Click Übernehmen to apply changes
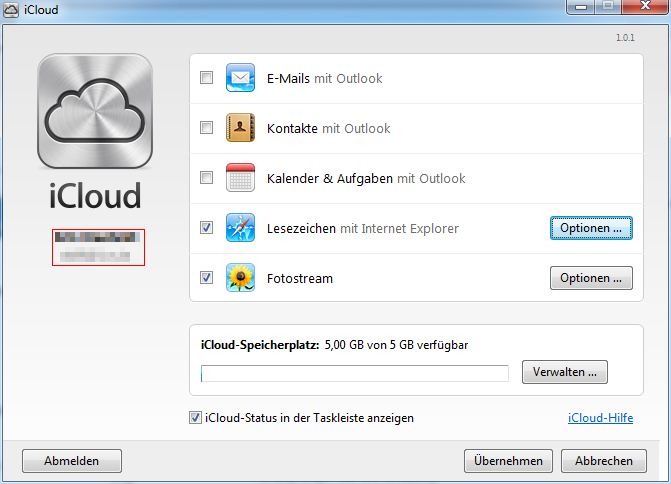 click(x=508, y=461)
